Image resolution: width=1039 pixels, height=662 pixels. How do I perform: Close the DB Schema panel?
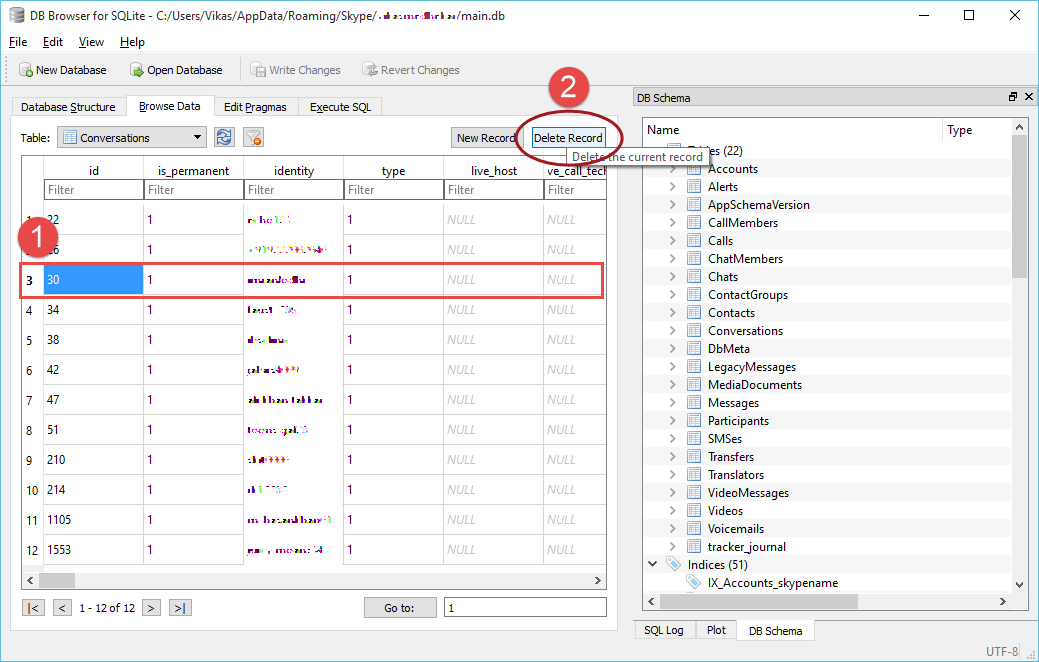[x=1027, y=97]
